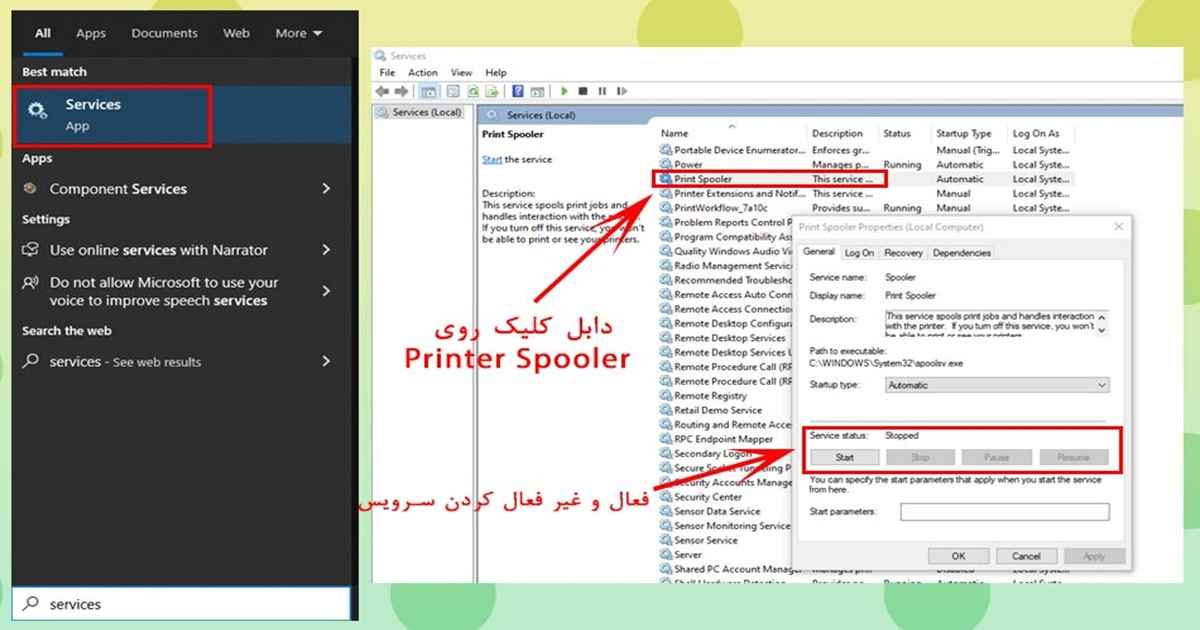This screenshot has height=630, width=1200.
Task: Sort by the Status column header
Action: (x=897, y=133)
